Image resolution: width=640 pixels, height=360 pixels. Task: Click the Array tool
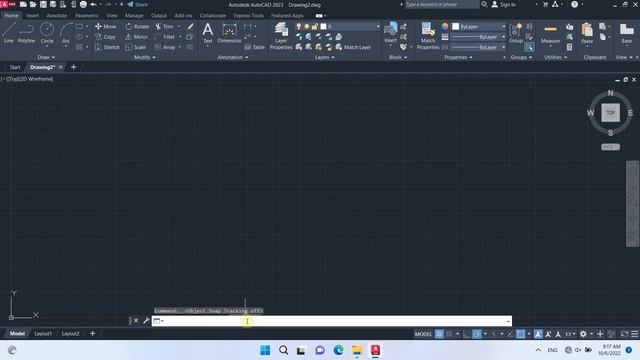pyautogui.click(x=165, y=47)
